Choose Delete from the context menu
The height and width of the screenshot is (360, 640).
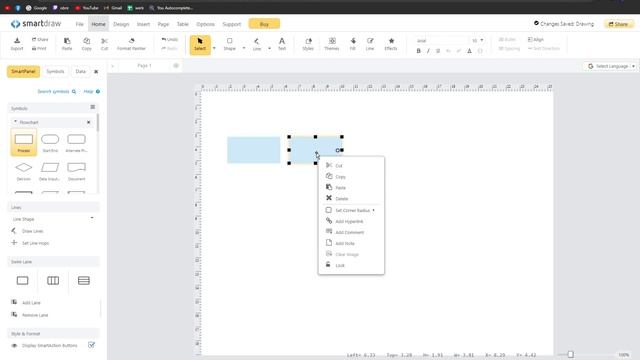(351, 199)
